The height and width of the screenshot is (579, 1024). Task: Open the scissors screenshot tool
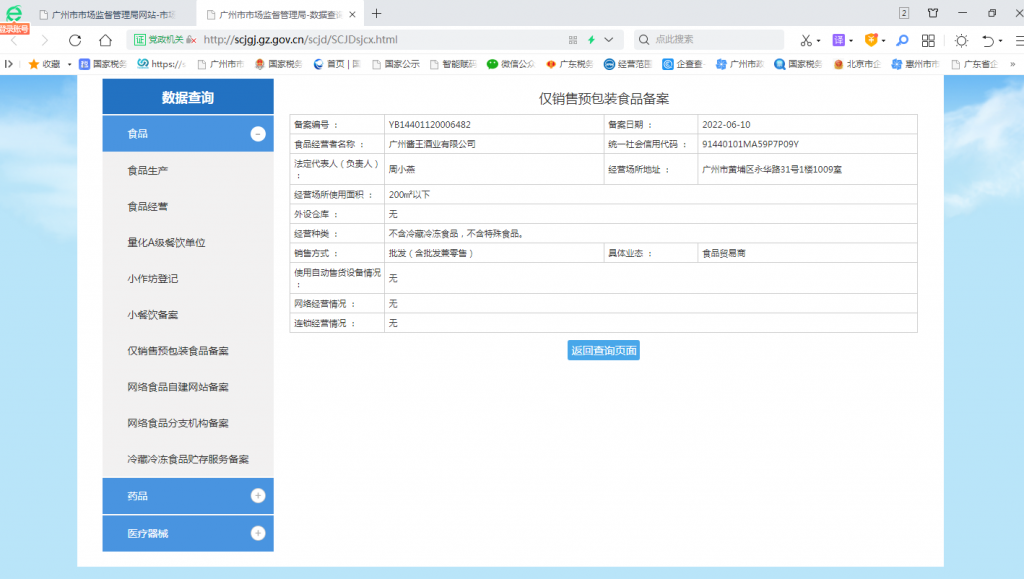point(806,40)
